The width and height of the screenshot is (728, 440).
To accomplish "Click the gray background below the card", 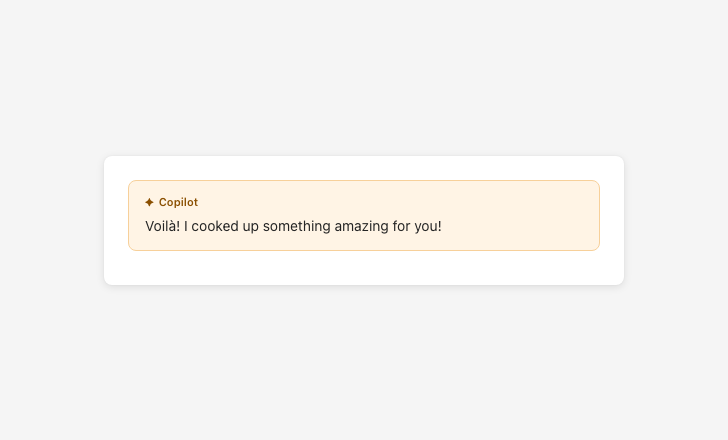I will click(364, 360).
